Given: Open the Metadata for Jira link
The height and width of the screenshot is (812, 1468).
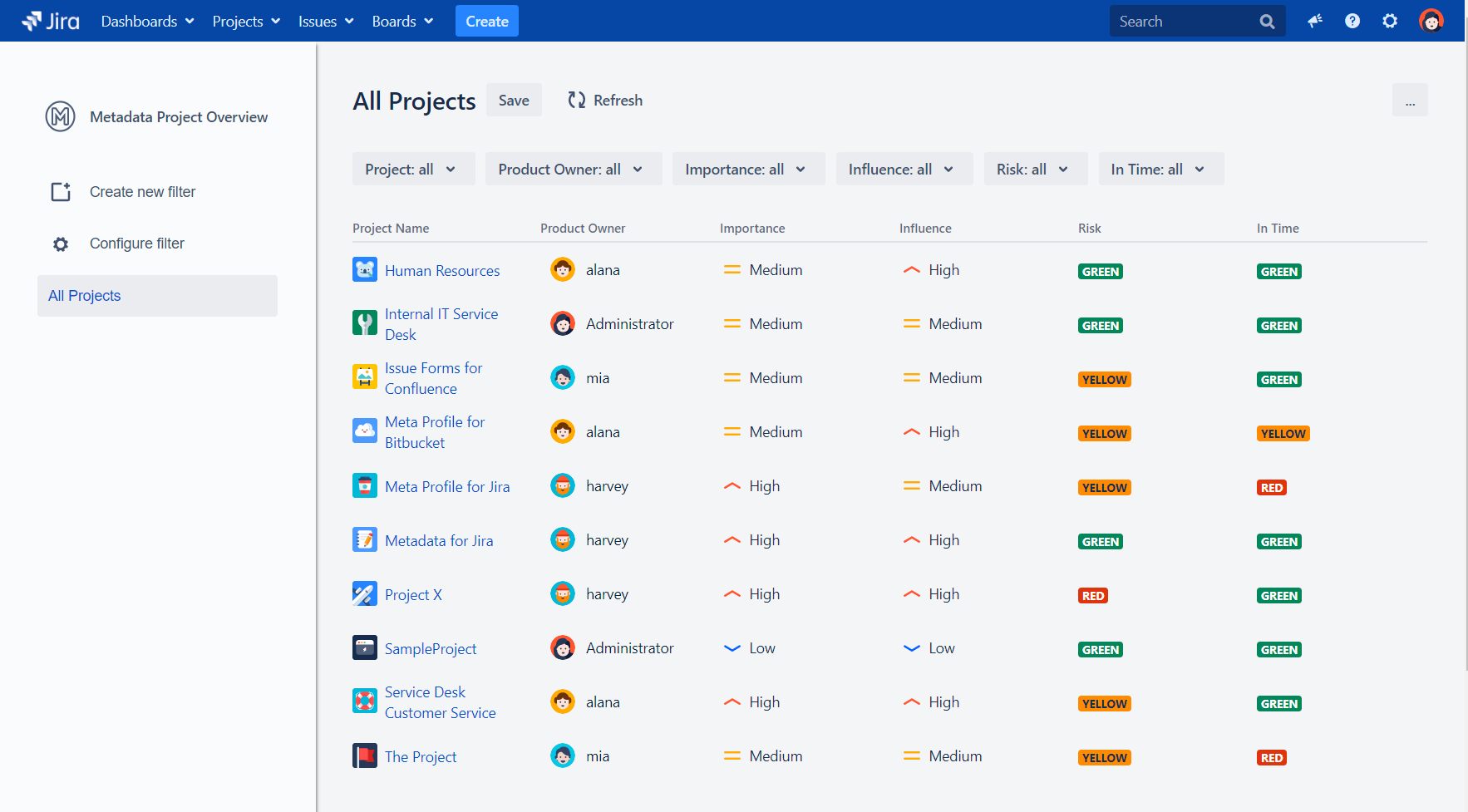Looking at the screenshot, I should [x=439, y=540].
